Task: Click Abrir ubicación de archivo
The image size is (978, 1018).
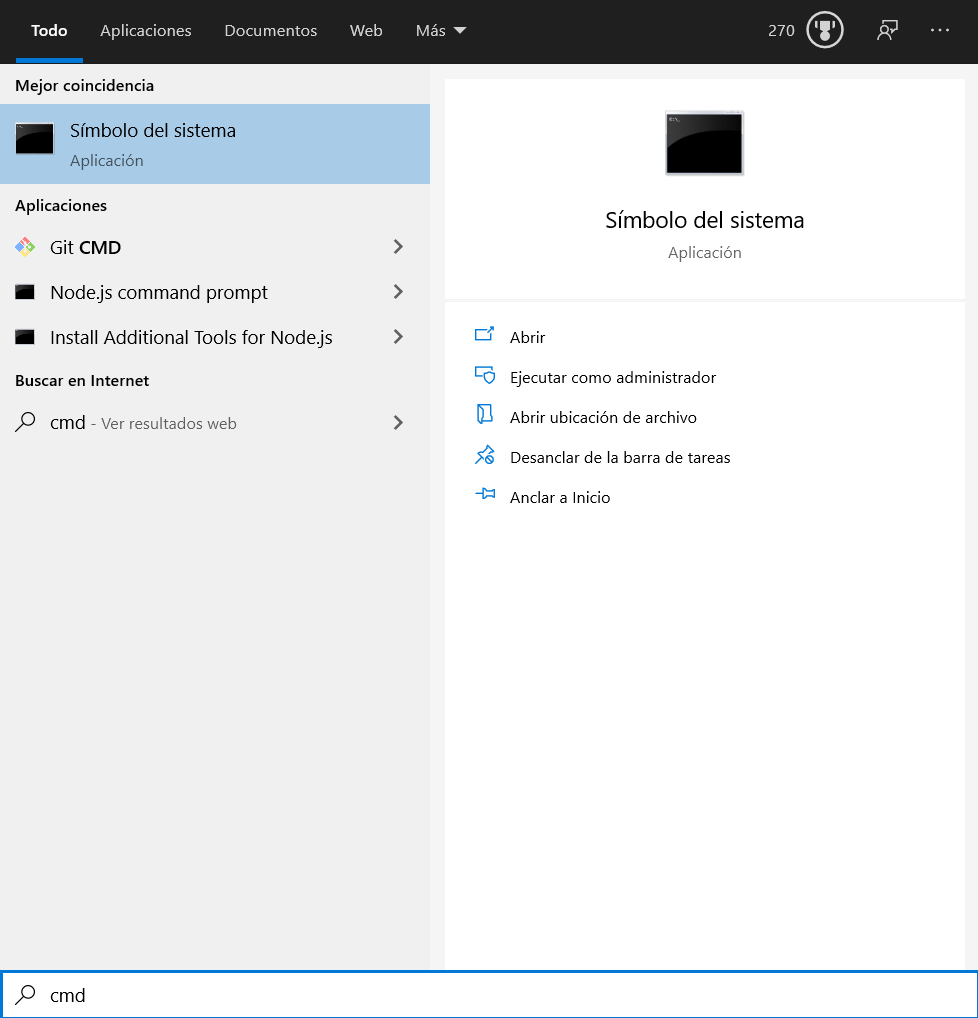Action: point(603,417)
